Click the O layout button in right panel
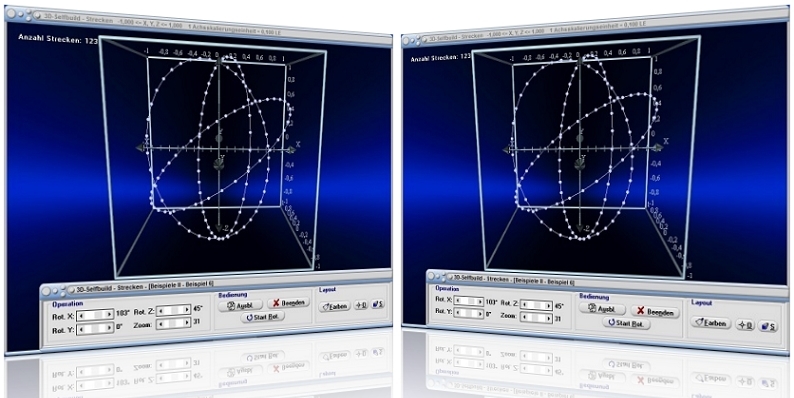The height and width of the screenshot is (398, 794). [x=744, y=325]
